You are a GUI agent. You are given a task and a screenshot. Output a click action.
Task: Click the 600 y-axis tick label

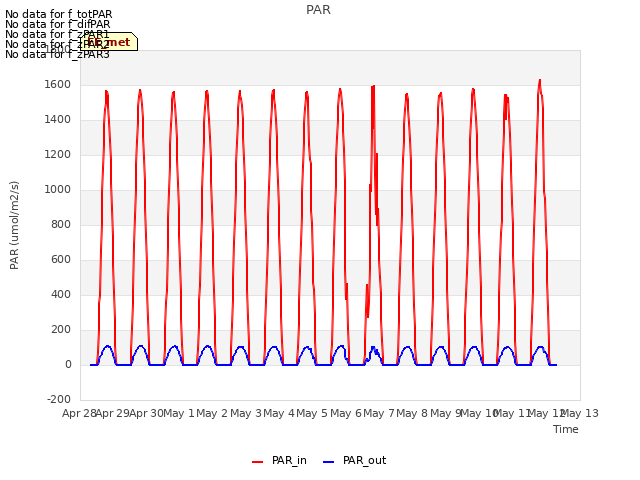click(61, 260)
